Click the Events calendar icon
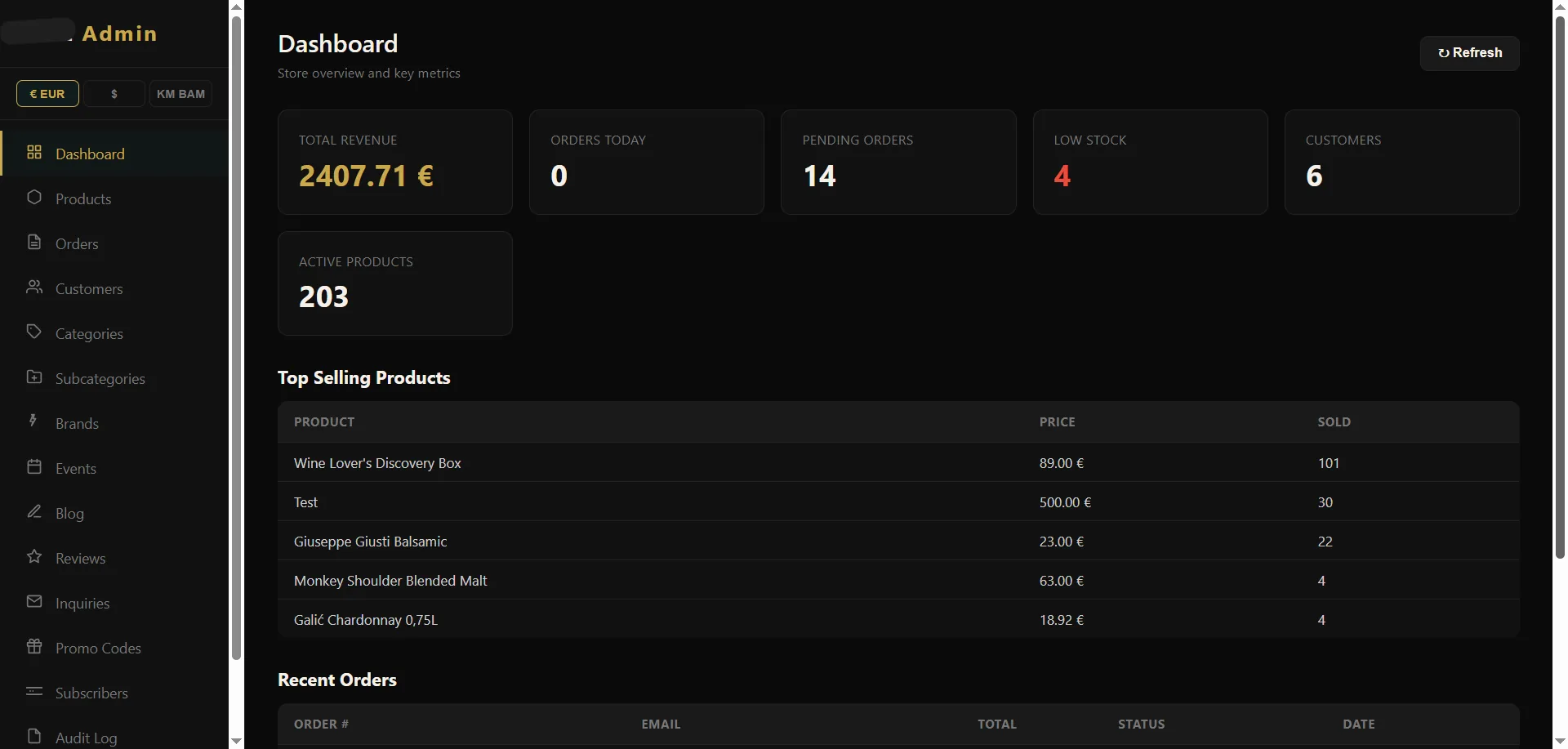This screenshot has height=749, width=1568. [x=34, y=467]
